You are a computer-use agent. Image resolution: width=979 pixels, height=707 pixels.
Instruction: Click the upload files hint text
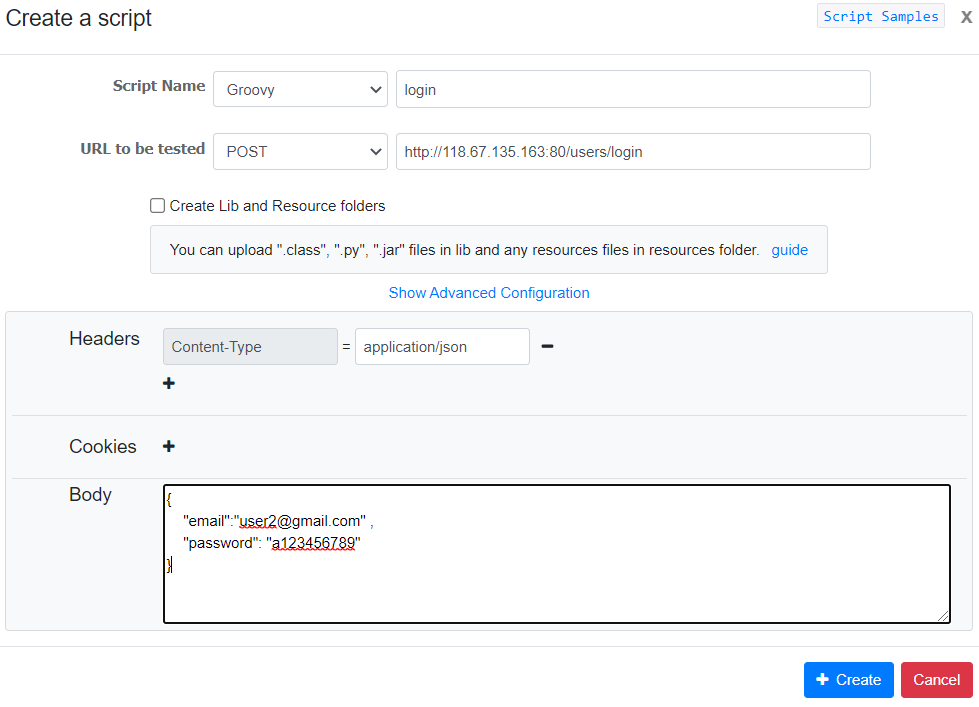pyautogui.click(x=464, y=250)
